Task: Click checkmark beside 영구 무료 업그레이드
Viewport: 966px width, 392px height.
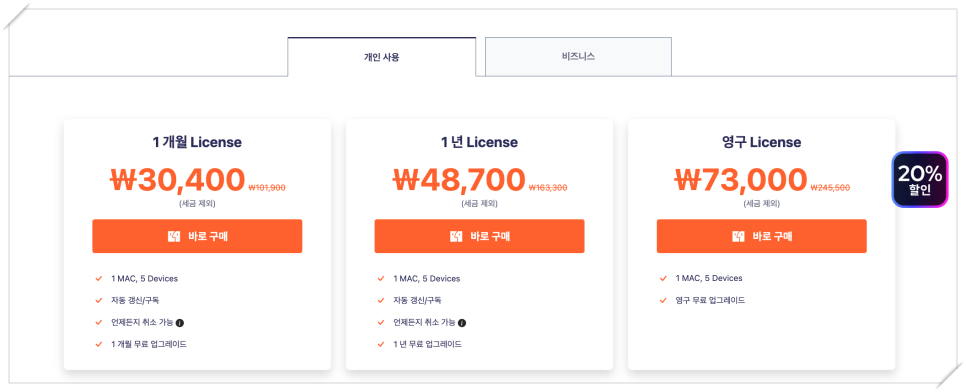Action: pos(663,300)
